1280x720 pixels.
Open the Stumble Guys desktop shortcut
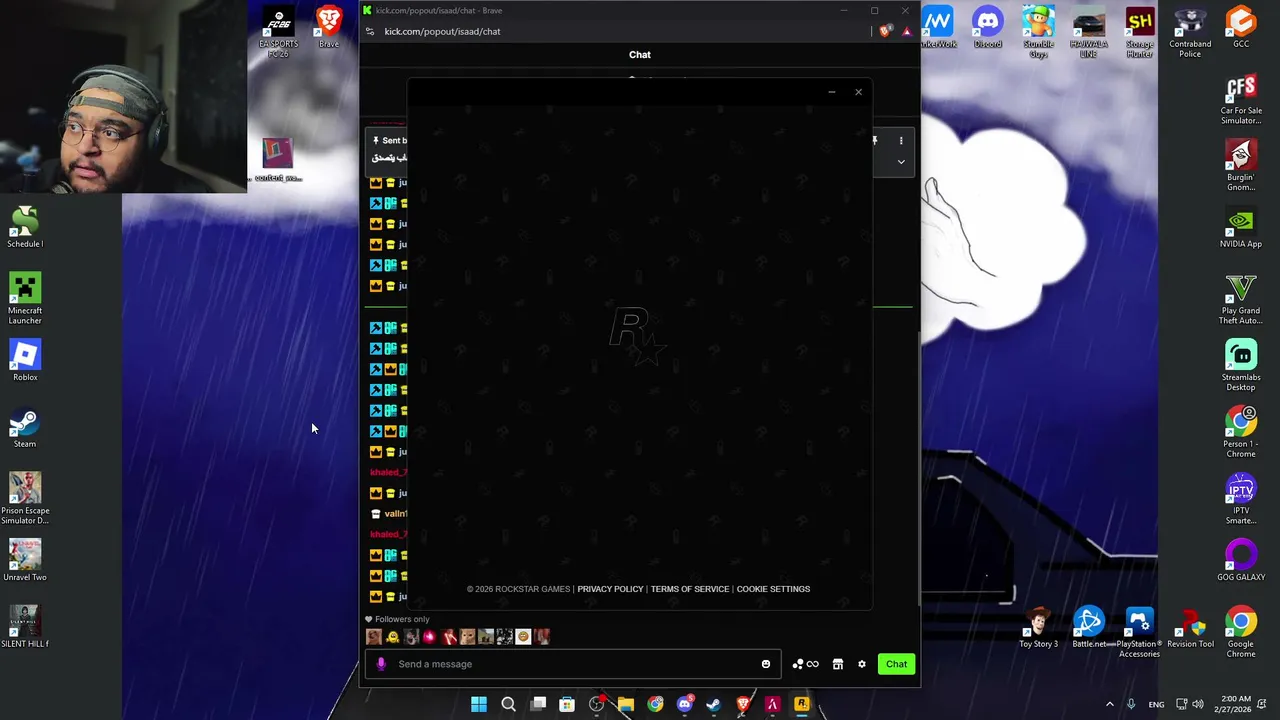click(x=1038, y=32)
